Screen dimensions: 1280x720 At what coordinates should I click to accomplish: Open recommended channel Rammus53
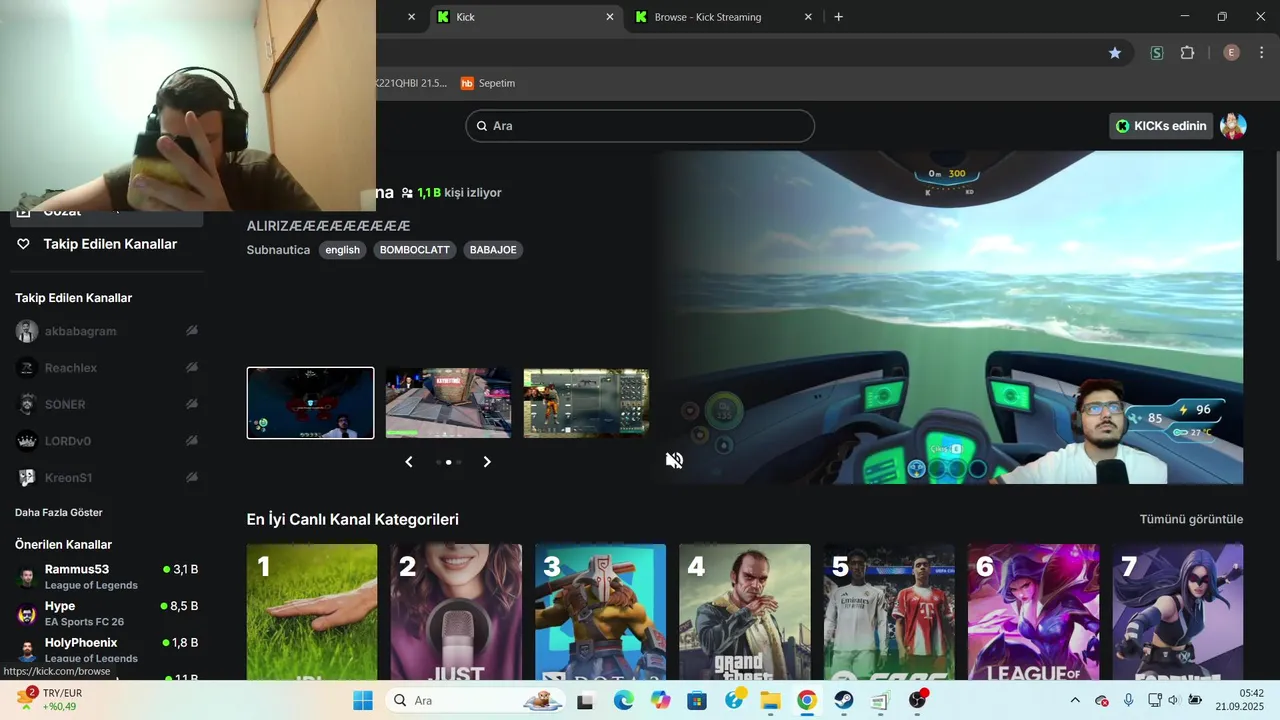pos(106,577)
